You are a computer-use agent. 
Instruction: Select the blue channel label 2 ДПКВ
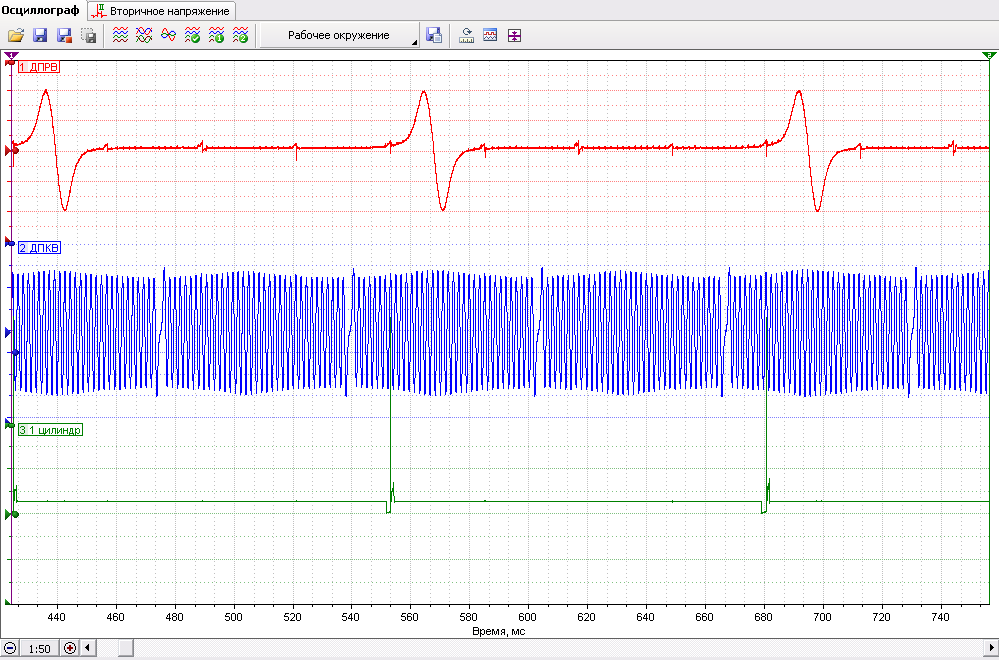click(x=39, y=248)
